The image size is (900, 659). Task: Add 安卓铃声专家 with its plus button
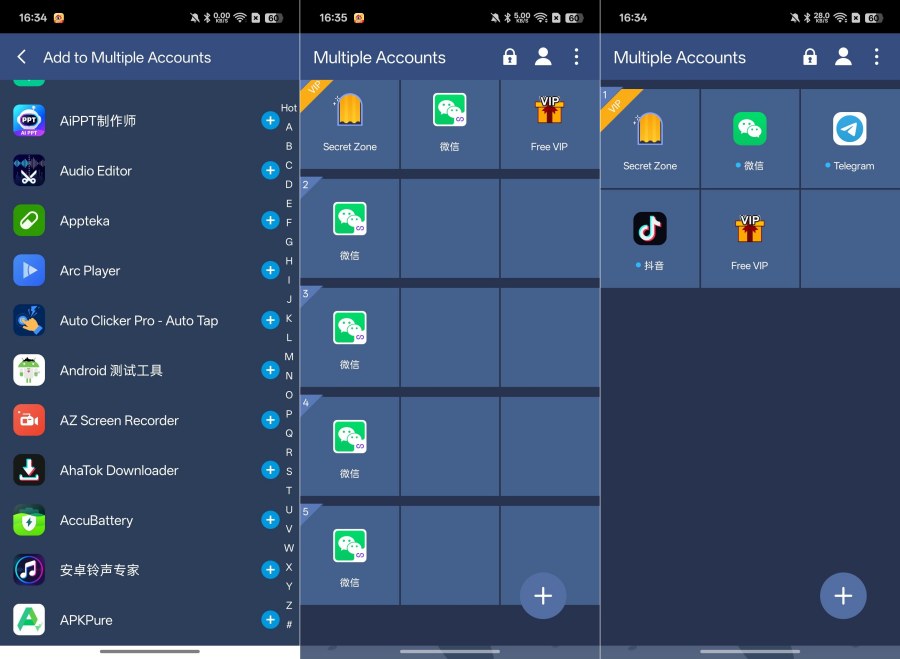pyautogui.click(x=270, y=570)
